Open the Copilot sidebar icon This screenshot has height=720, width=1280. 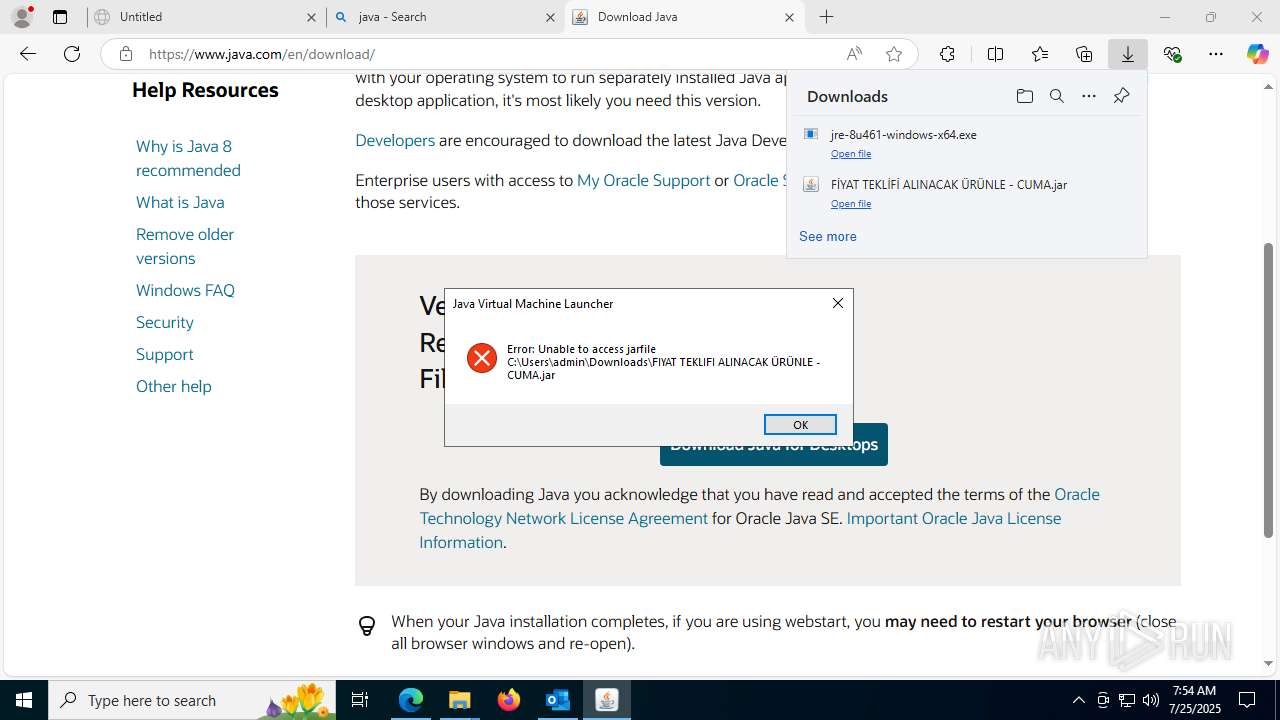[1258, 54]
